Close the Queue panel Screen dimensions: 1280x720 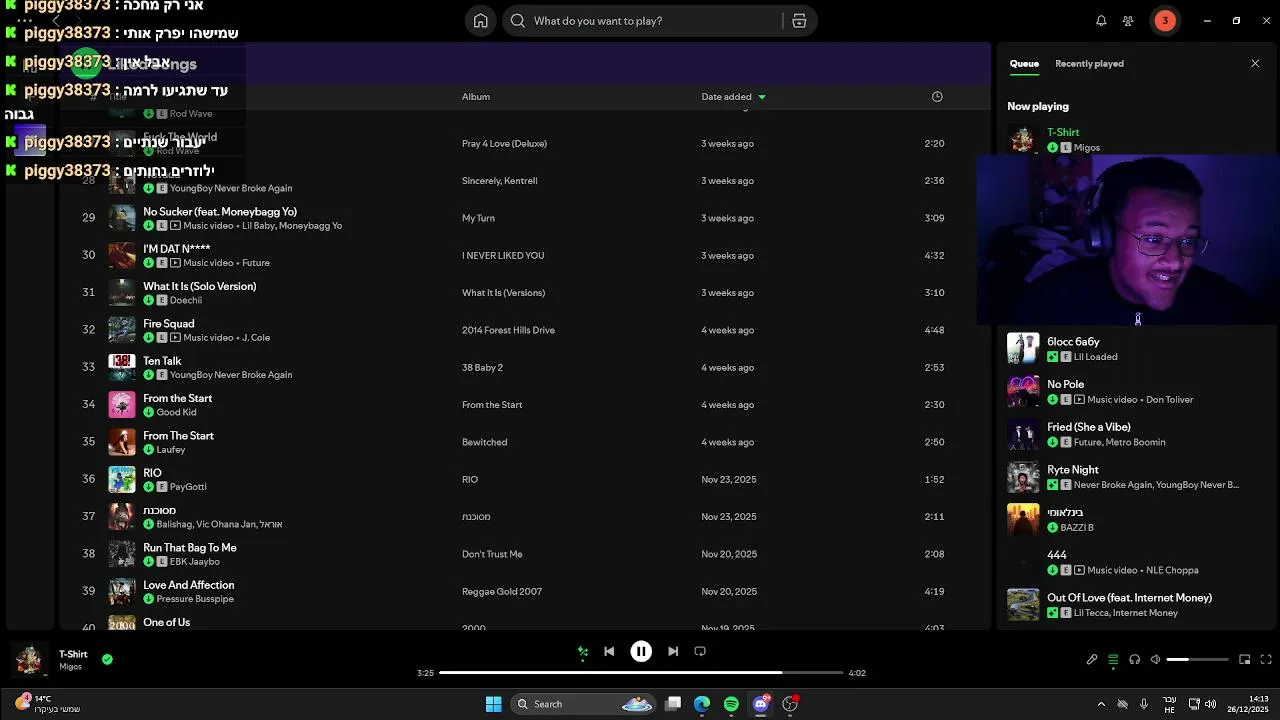1255,64
